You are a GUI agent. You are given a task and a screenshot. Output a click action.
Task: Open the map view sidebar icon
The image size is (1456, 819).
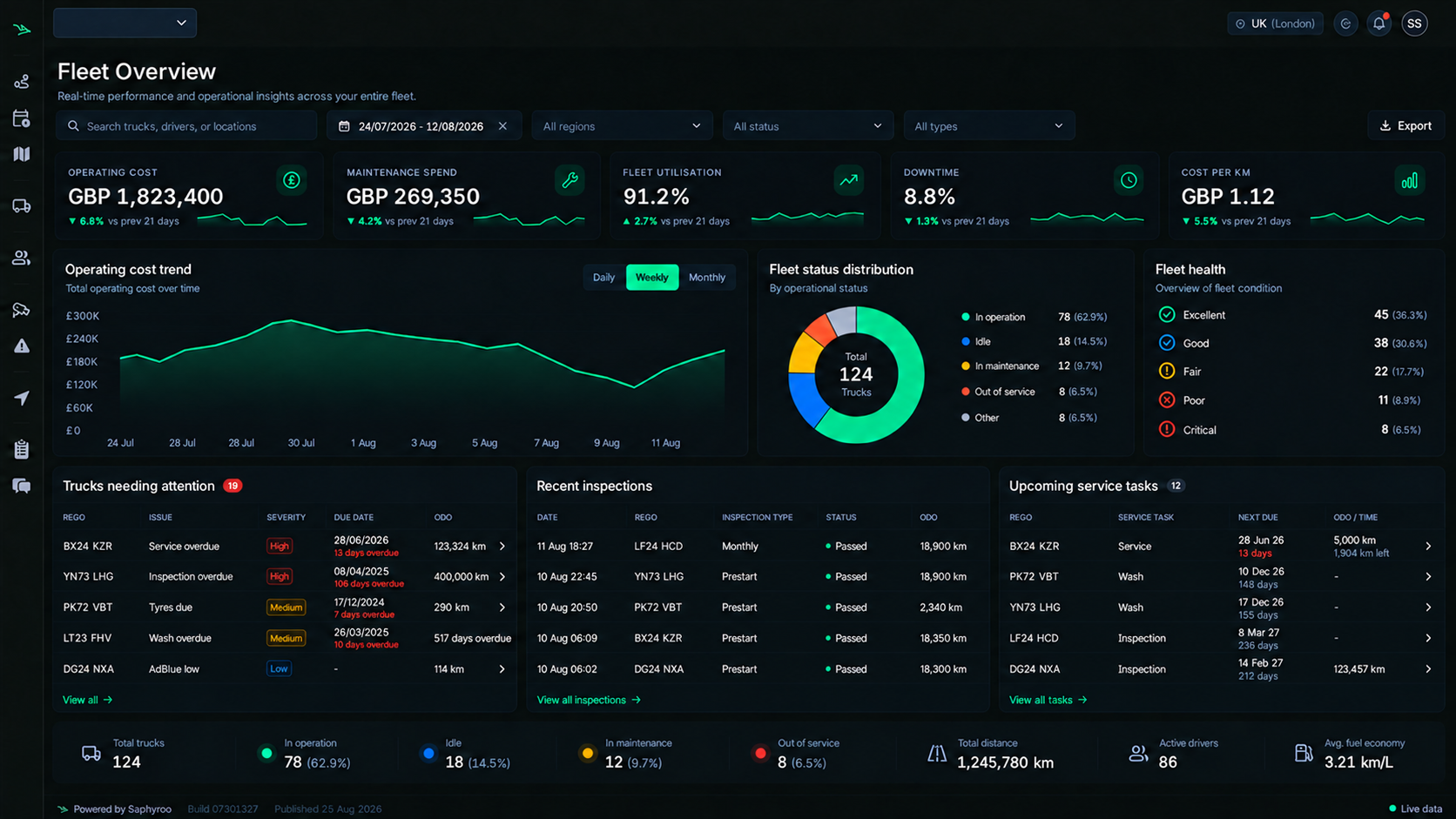coord(22,154)
